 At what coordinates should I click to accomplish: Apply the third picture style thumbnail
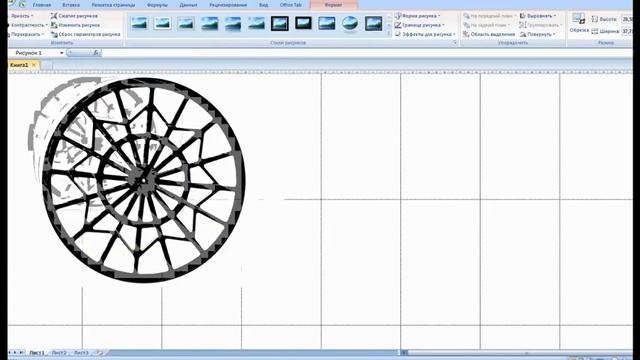[186, 23]
